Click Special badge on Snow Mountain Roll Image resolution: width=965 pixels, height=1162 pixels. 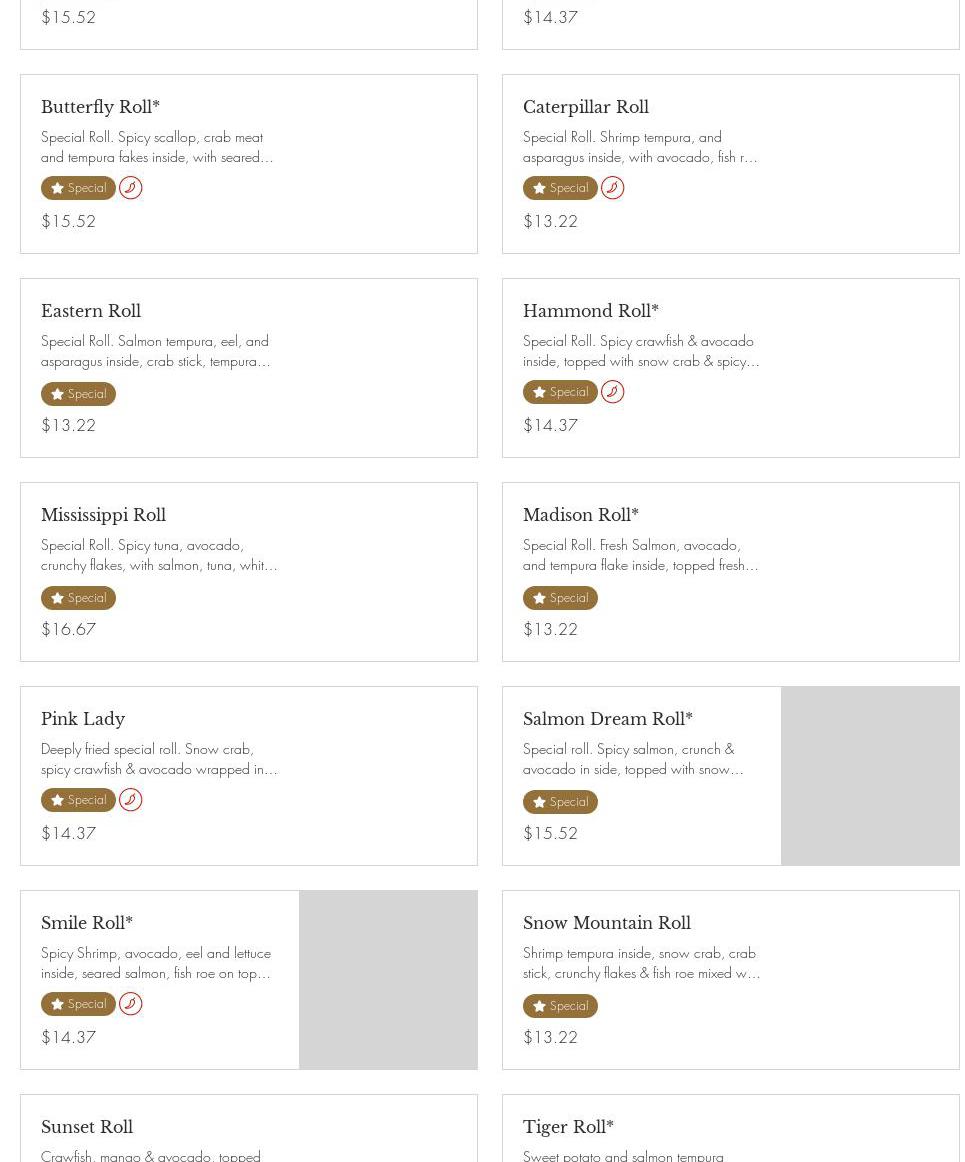(560, 1006)
